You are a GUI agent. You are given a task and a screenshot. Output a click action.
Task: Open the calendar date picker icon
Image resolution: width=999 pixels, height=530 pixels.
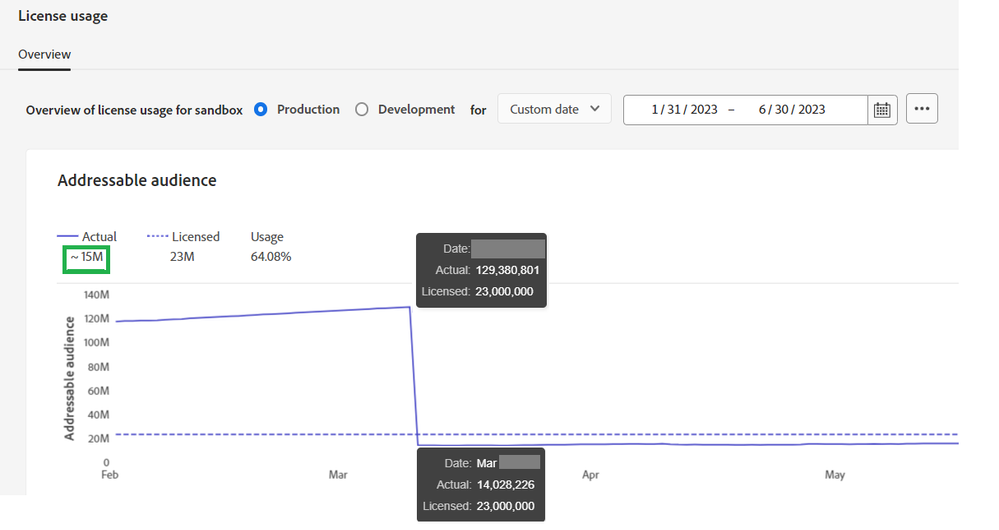(882, 110)
